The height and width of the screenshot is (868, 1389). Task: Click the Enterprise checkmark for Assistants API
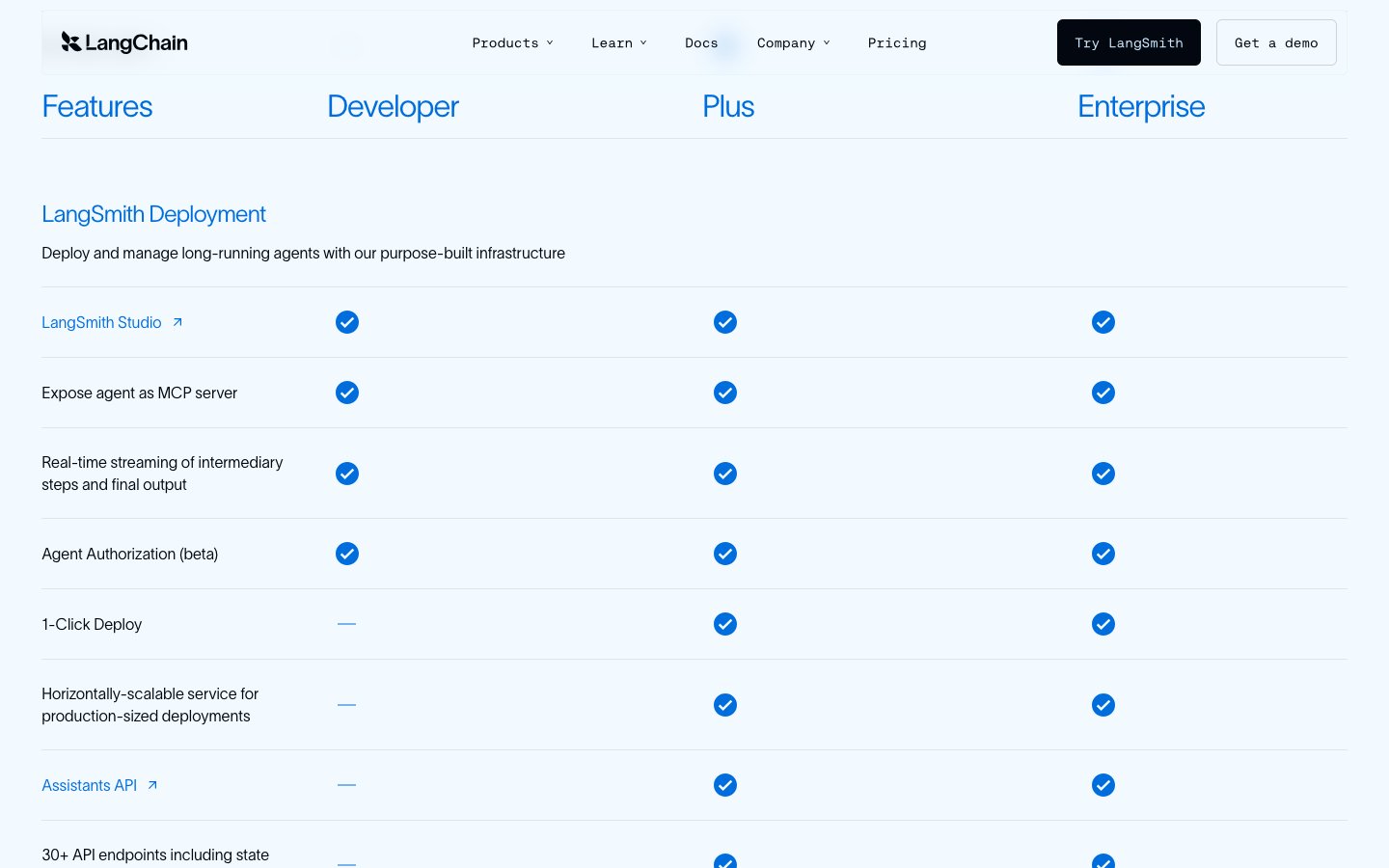tap(1103, 785)
